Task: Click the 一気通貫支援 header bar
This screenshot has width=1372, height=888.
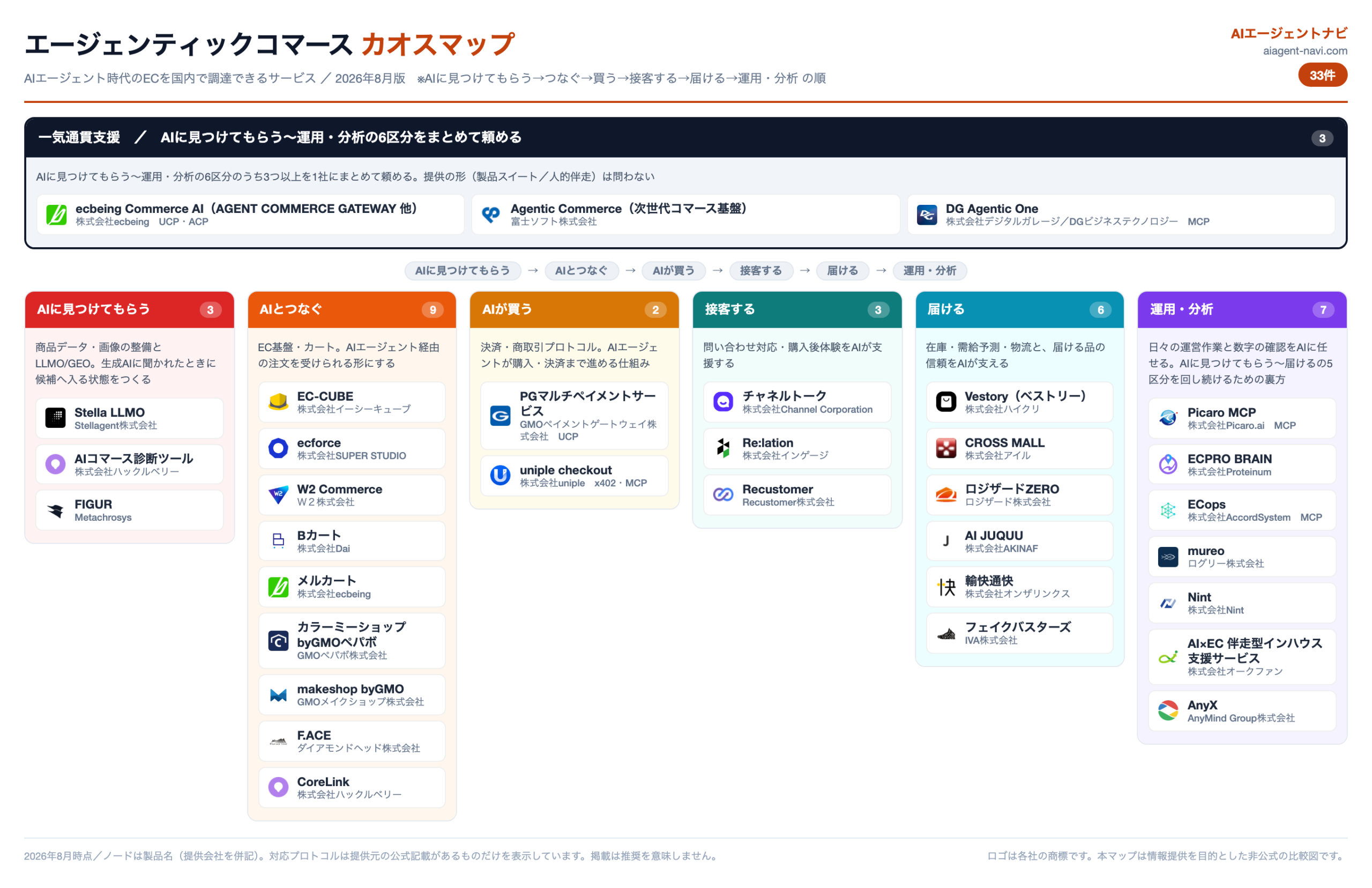Action: [685, 138]
